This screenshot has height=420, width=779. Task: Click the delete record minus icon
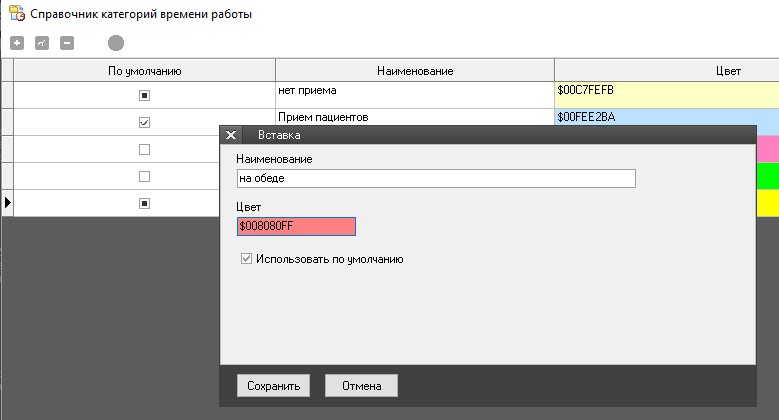(x=66, y=43)
